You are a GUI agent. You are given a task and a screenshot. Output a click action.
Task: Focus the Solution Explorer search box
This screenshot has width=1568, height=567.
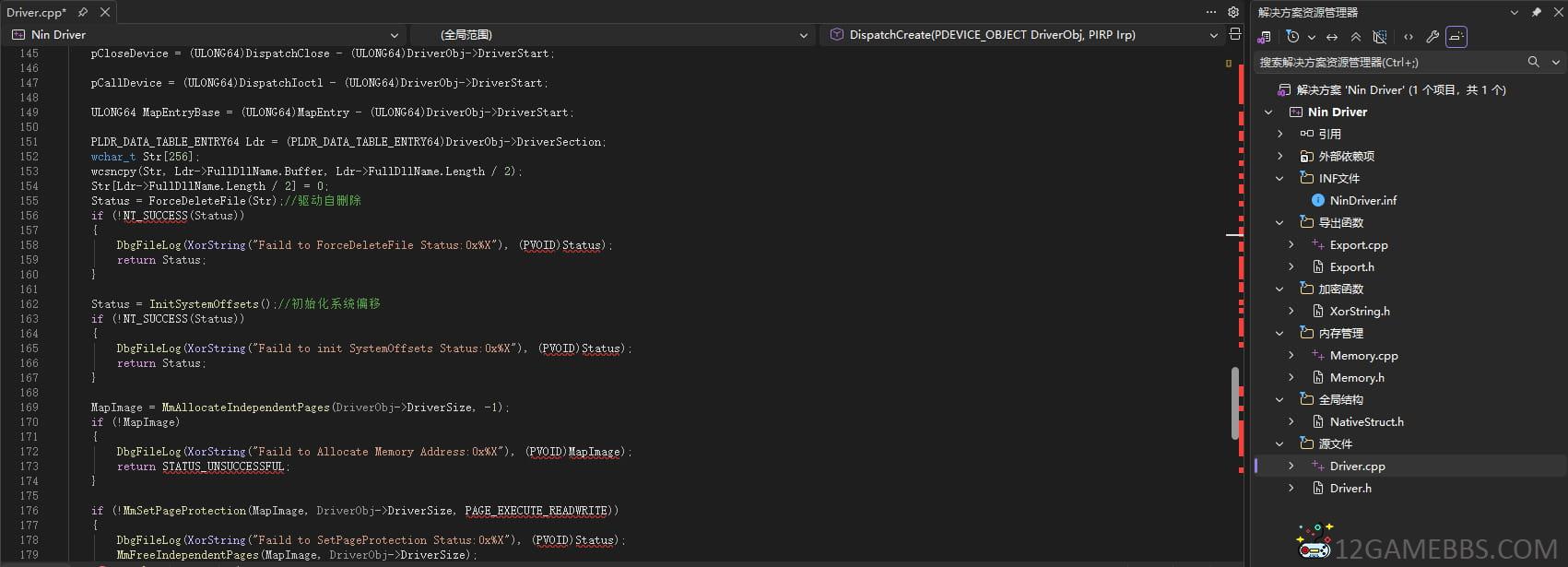coord(1390,62)
